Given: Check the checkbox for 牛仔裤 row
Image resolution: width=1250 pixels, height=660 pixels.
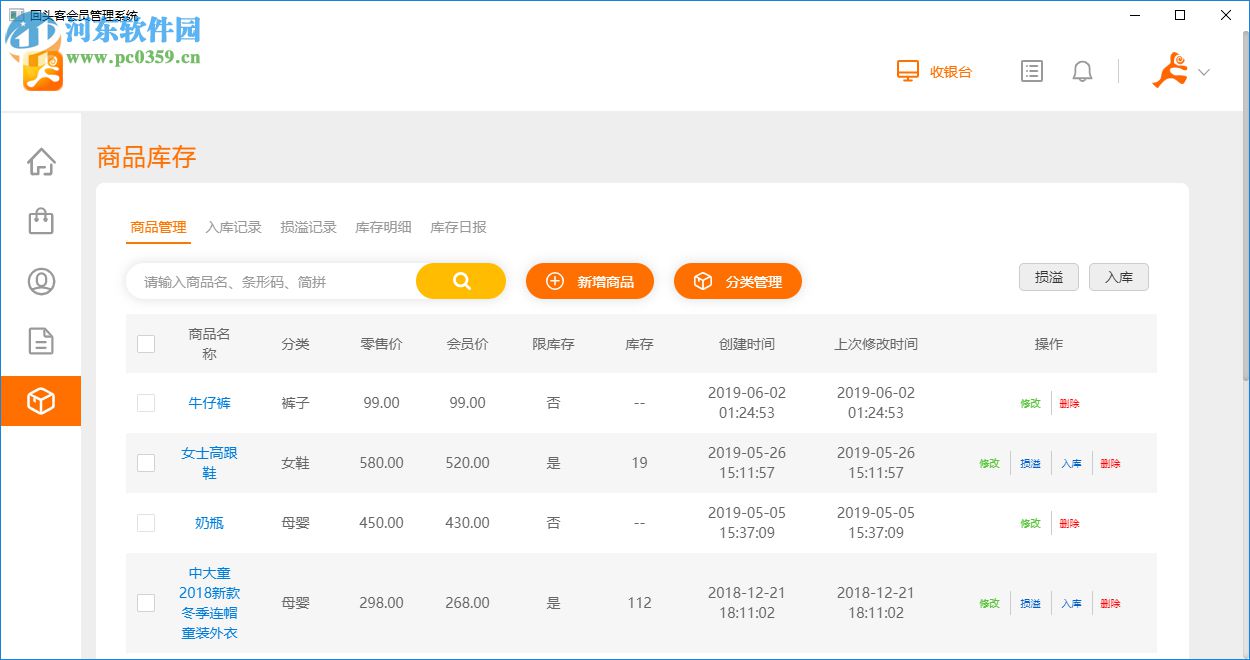Looking at the screenshot, I should tap(146, 403).
